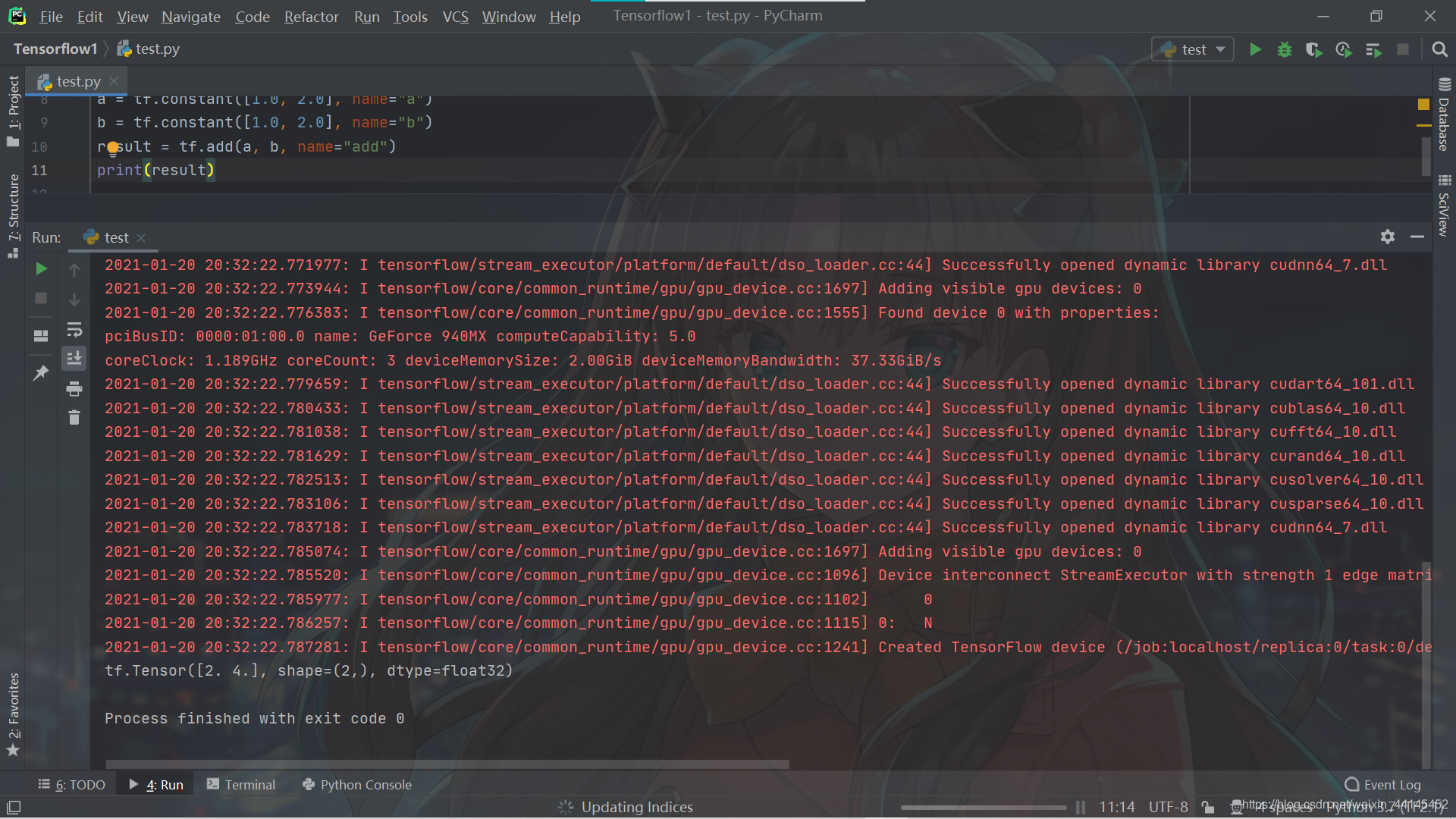Image resolution: width=1456 pixels, height=819 pixels.
Task: Run test with coverage icon
Action: click(1313, 49)
